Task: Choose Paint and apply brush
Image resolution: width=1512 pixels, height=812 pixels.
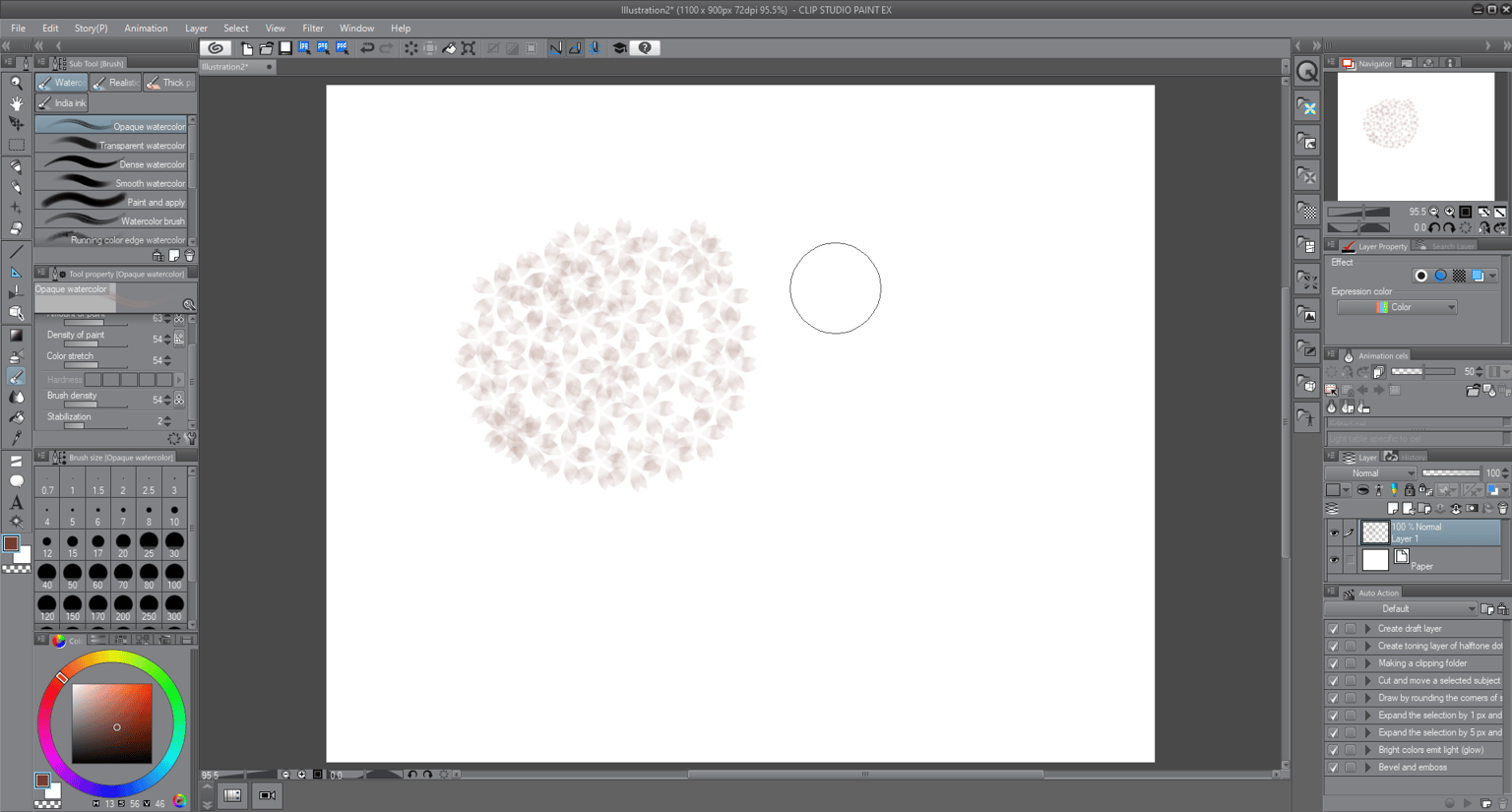Action: 111,202
